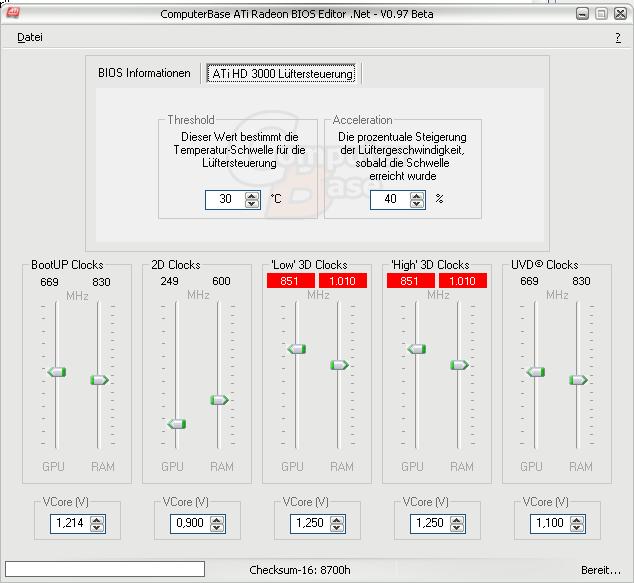Click BootUP VCore field showing 1,214
Viewport: 634px width, 583px height.
point(70,524)
